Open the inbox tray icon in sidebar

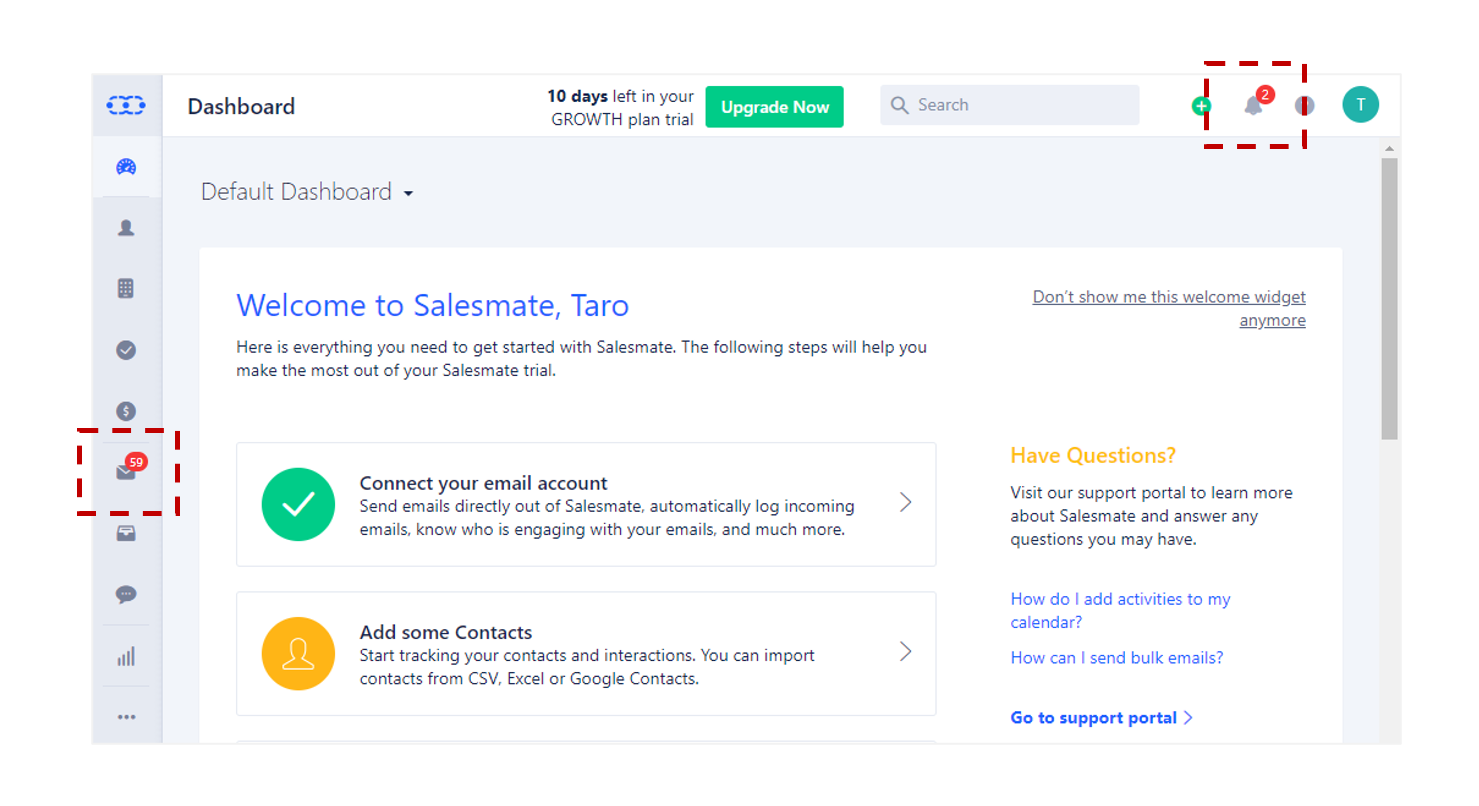click(x=126, y=533)
